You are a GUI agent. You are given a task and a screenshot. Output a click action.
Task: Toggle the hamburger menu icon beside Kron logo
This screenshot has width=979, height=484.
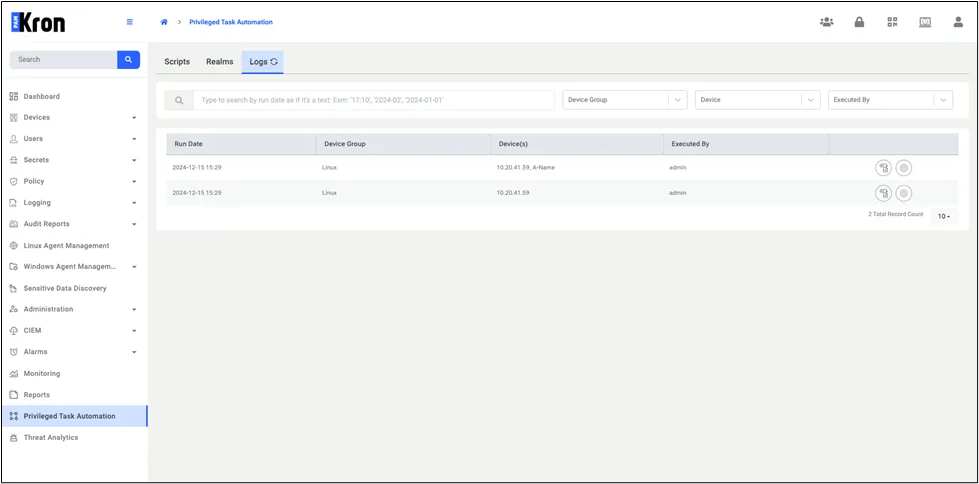(130, 22)
